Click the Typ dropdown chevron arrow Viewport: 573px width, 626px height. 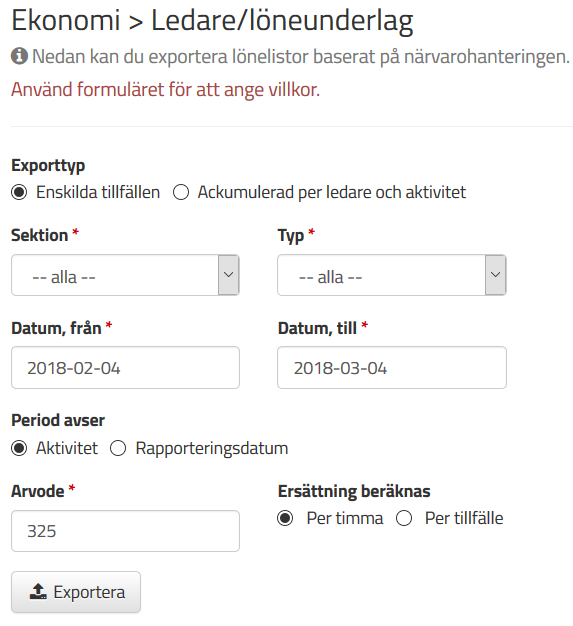pos(496,275)
